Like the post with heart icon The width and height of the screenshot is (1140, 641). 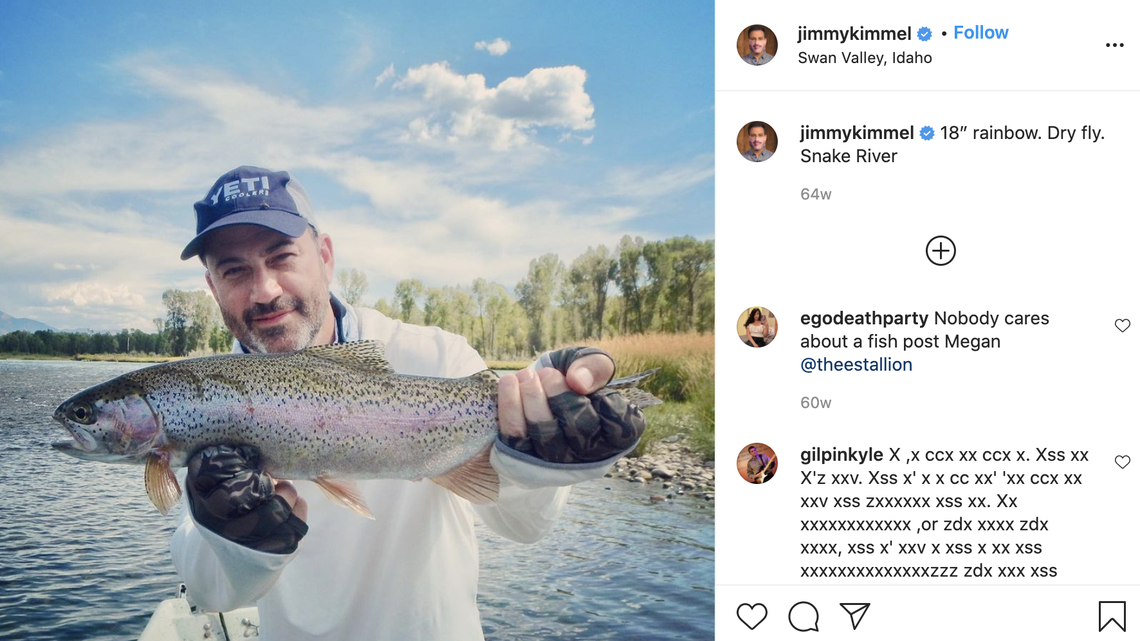coord(752,616)
